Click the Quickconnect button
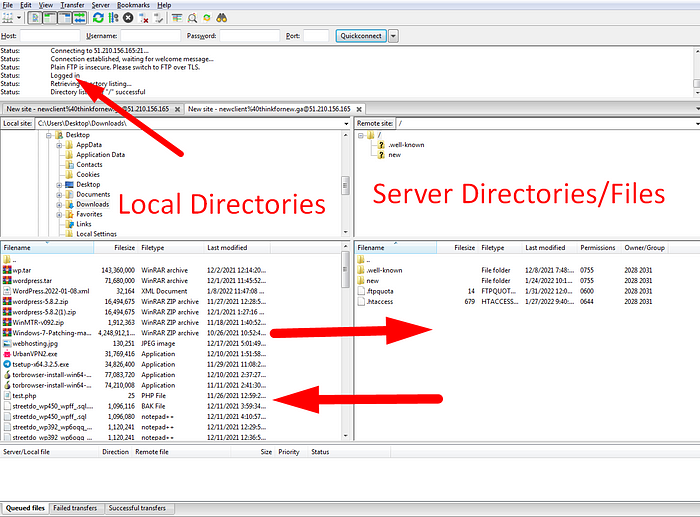The height and width of the screenshot is (517, 700). coord(361,36)
